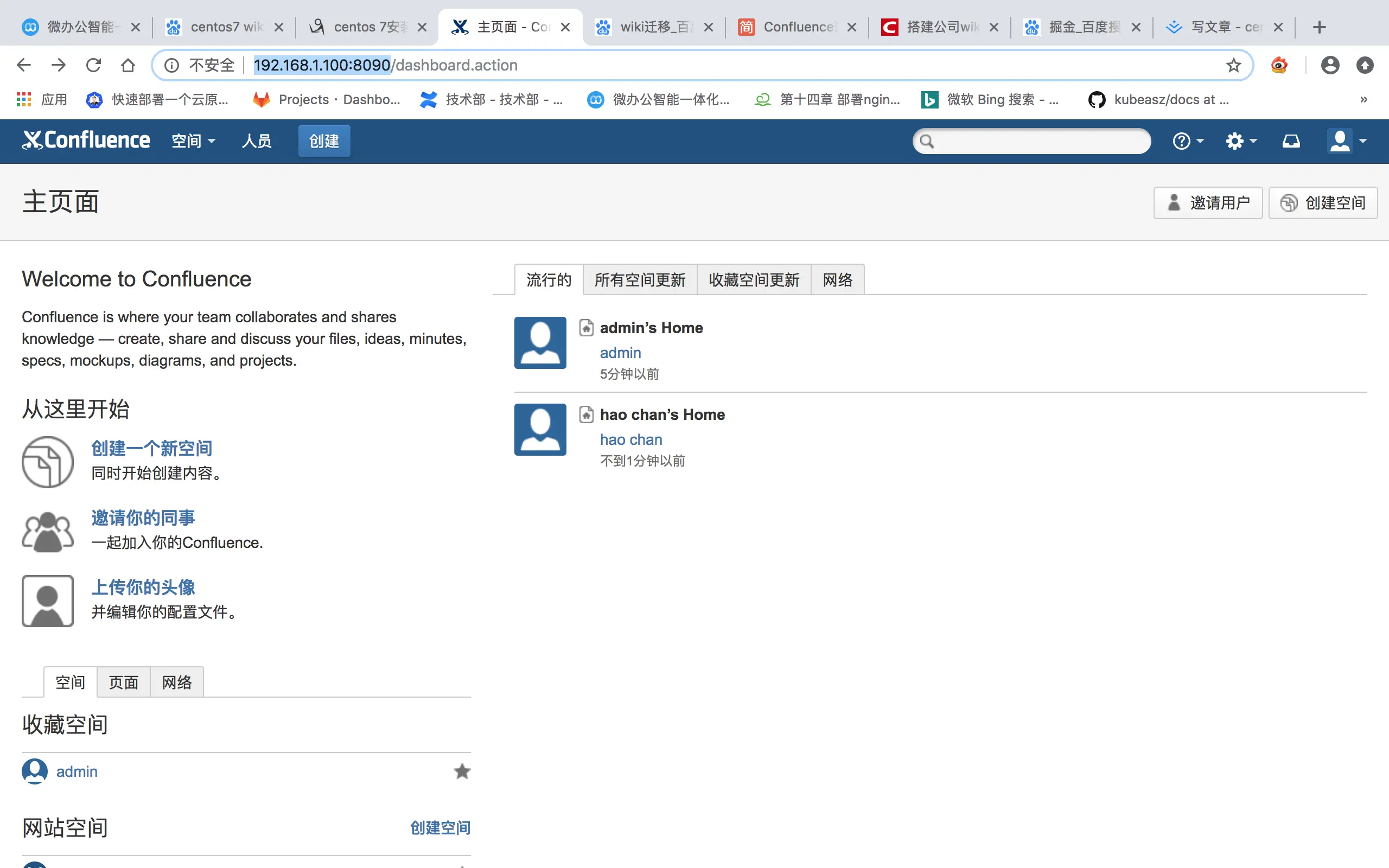
Task: Click the Weibo extension icon in the toolbar
Action: click(1279, 66)
